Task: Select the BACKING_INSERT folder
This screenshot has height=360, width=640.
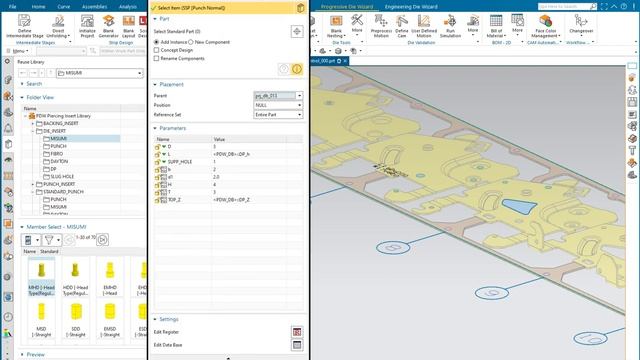Action: pyautogui.click(x=60, y=123)
